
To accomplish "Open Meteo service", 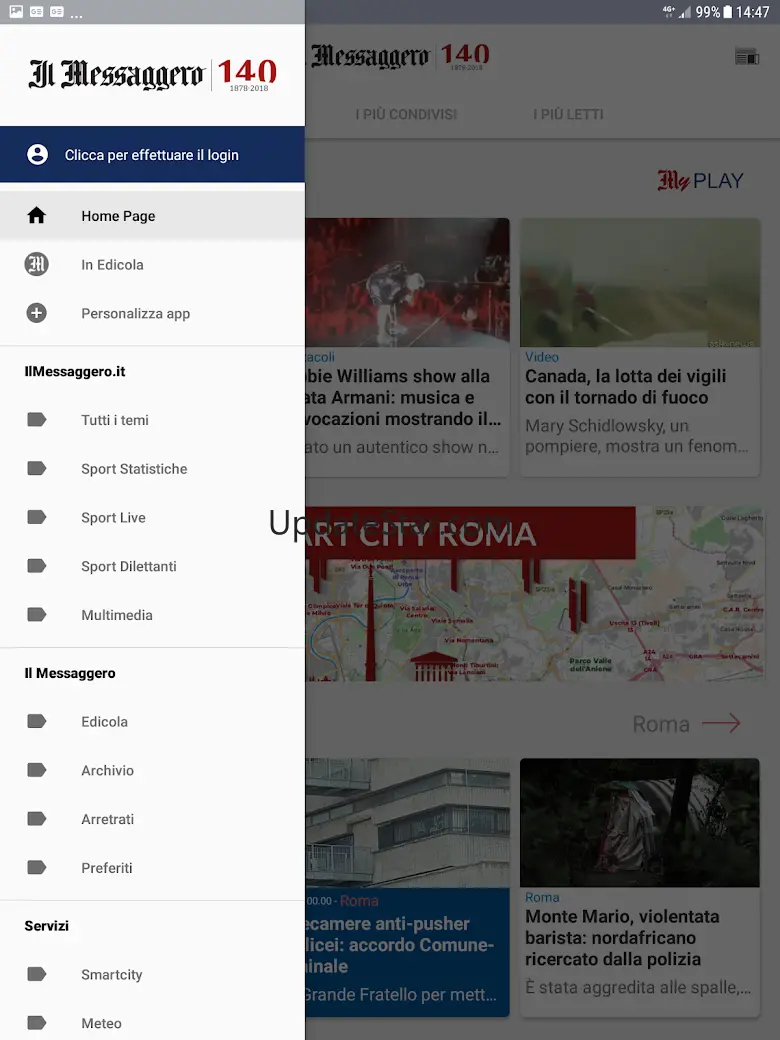I will click(x=153, y=1023).
